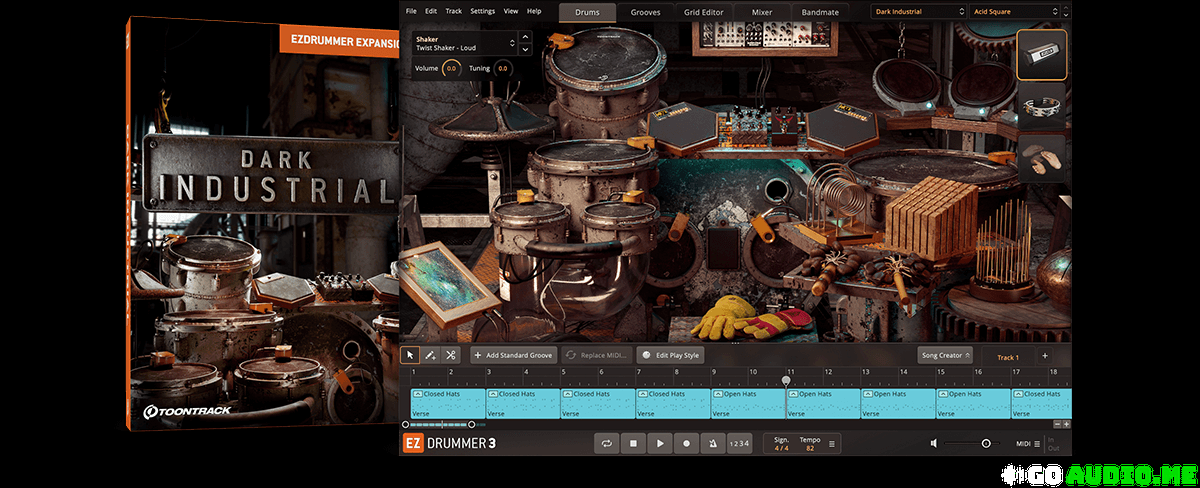
Task: Click block icon on bar 1 Closed Hats
Action: click(417, 394)
